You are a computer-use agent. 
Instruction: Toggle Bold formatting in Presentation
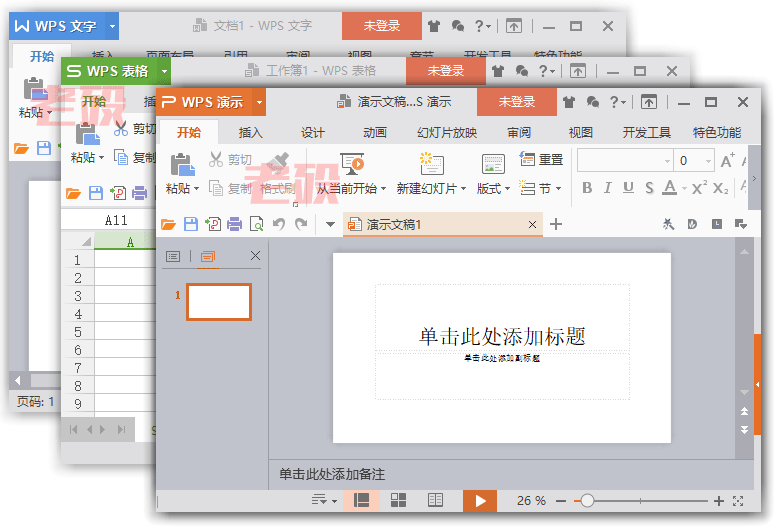[x=587, y=188]
